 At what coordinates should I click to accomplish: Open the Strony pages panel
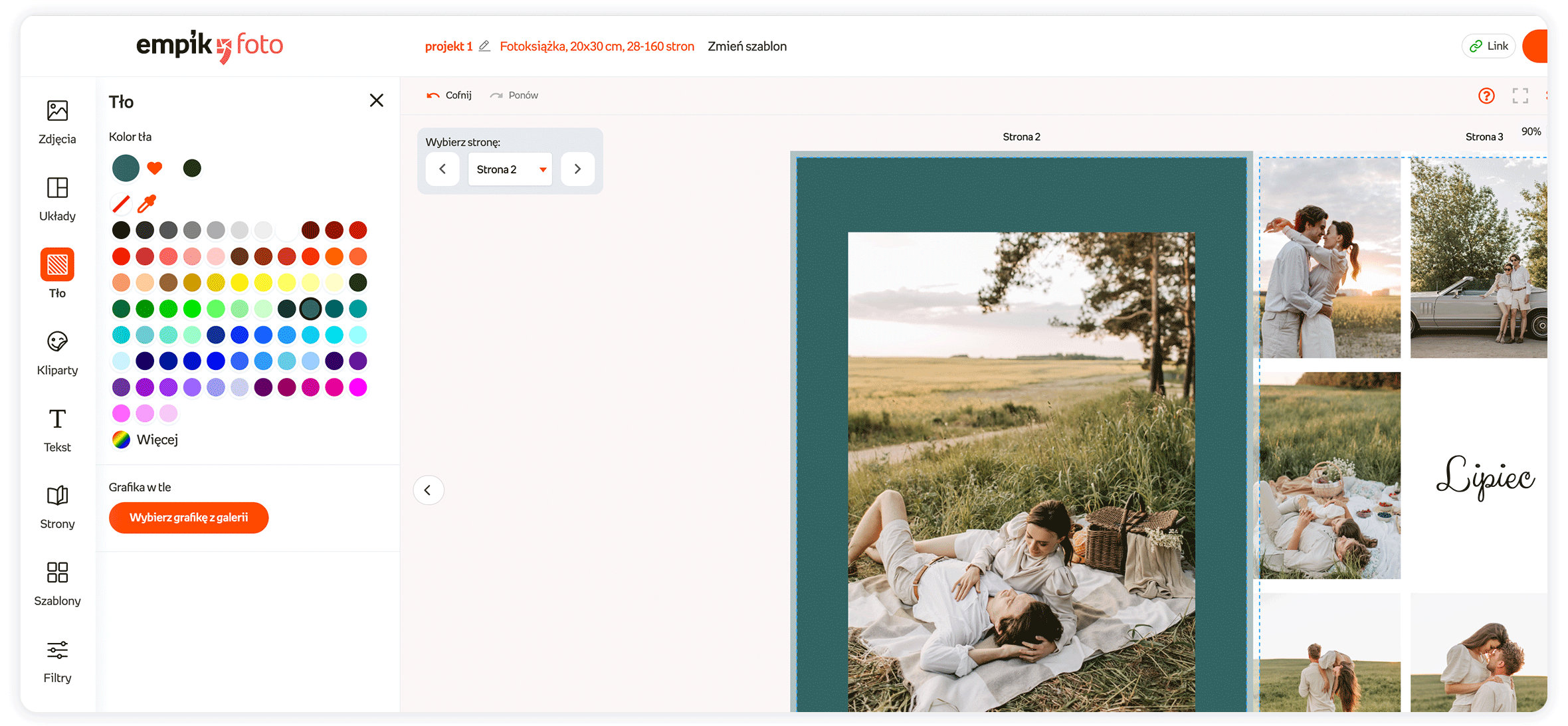click(57, 507)
